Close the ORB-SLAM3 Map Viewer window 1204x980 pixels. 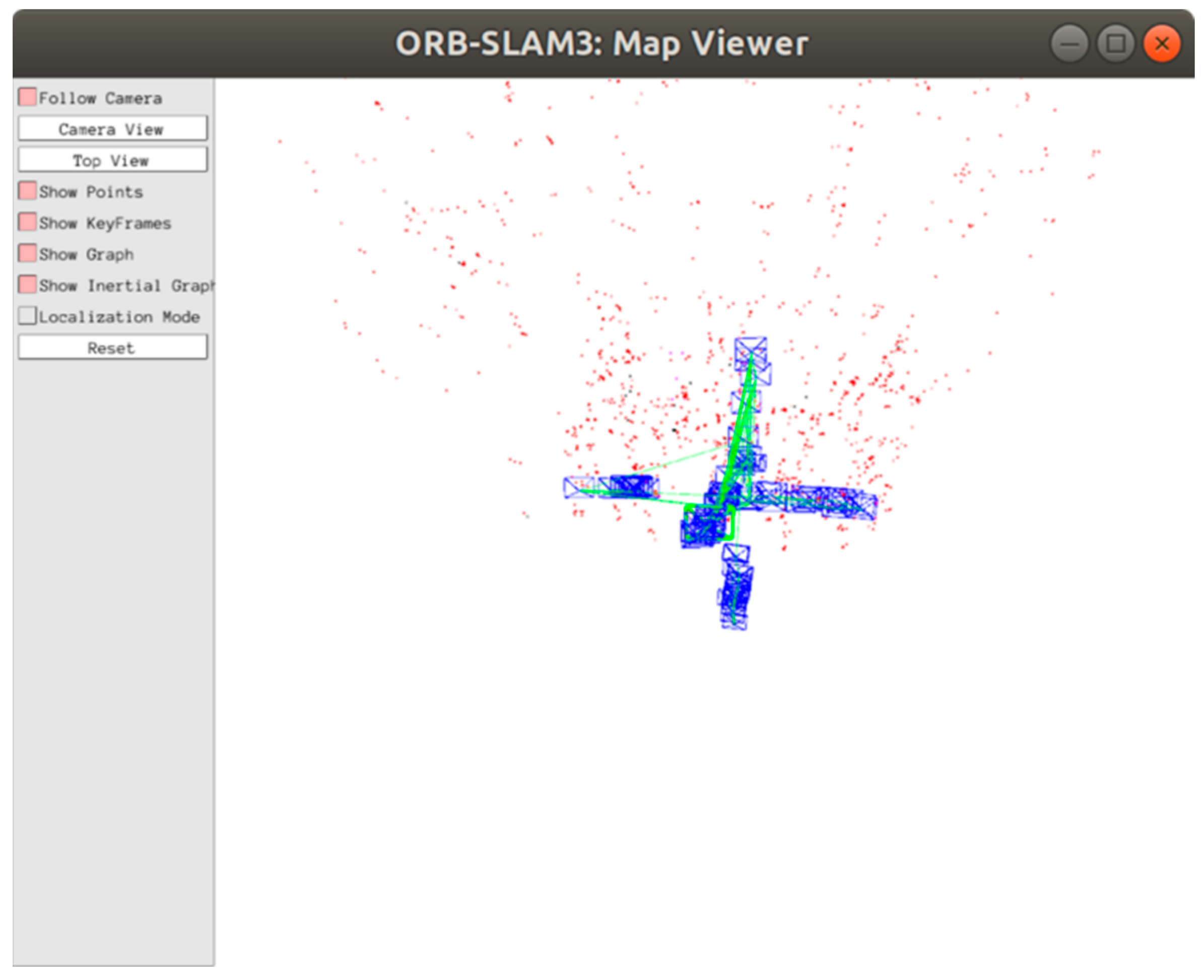(x=1161, y=43)
